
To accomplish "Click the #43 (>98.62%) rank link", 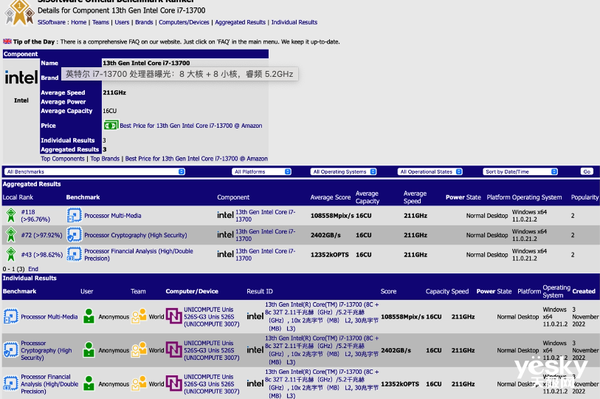I will click(x=42, y=254).
